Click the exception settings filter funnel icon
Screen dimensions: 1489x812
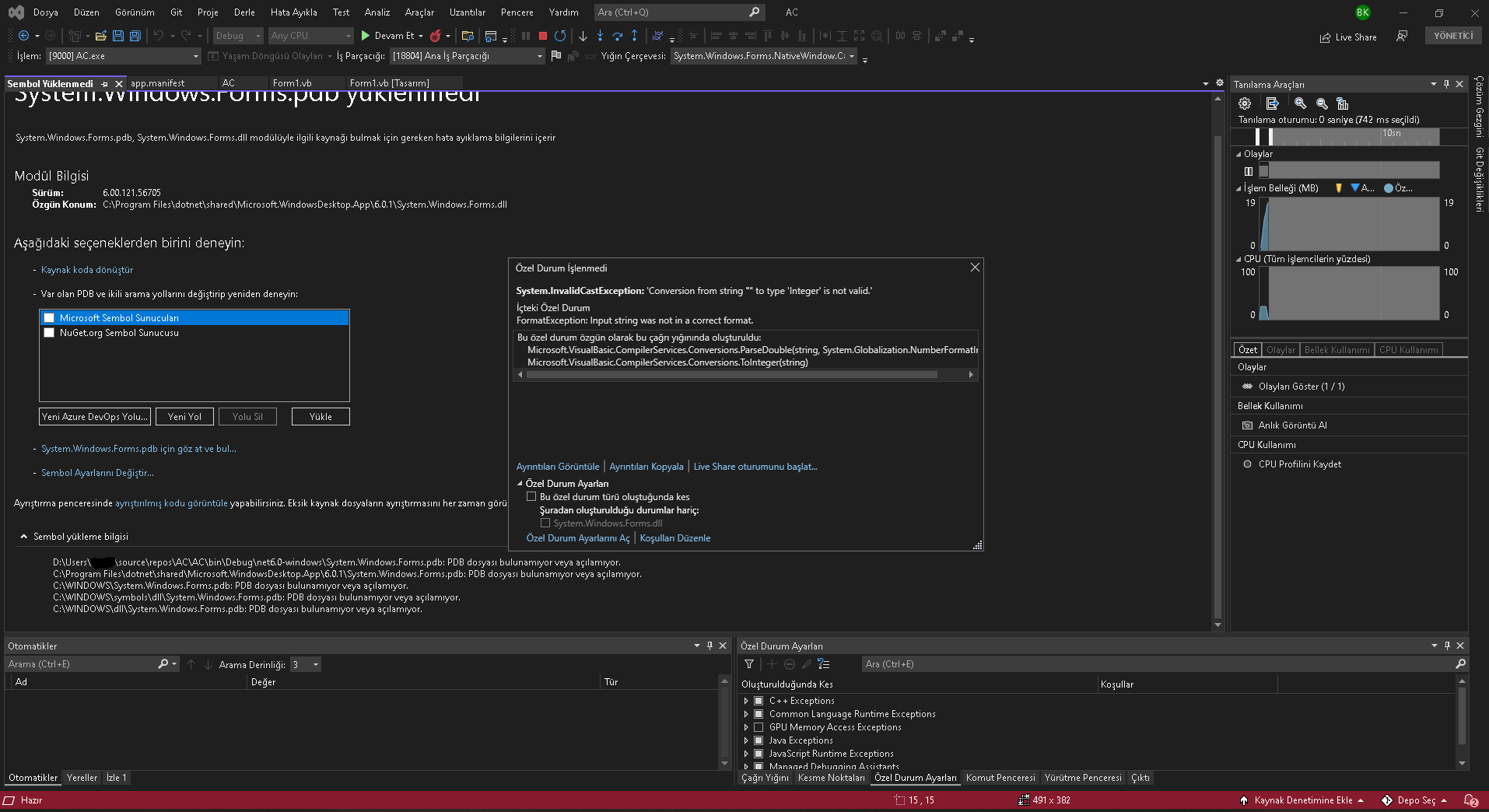pos(749,664)
